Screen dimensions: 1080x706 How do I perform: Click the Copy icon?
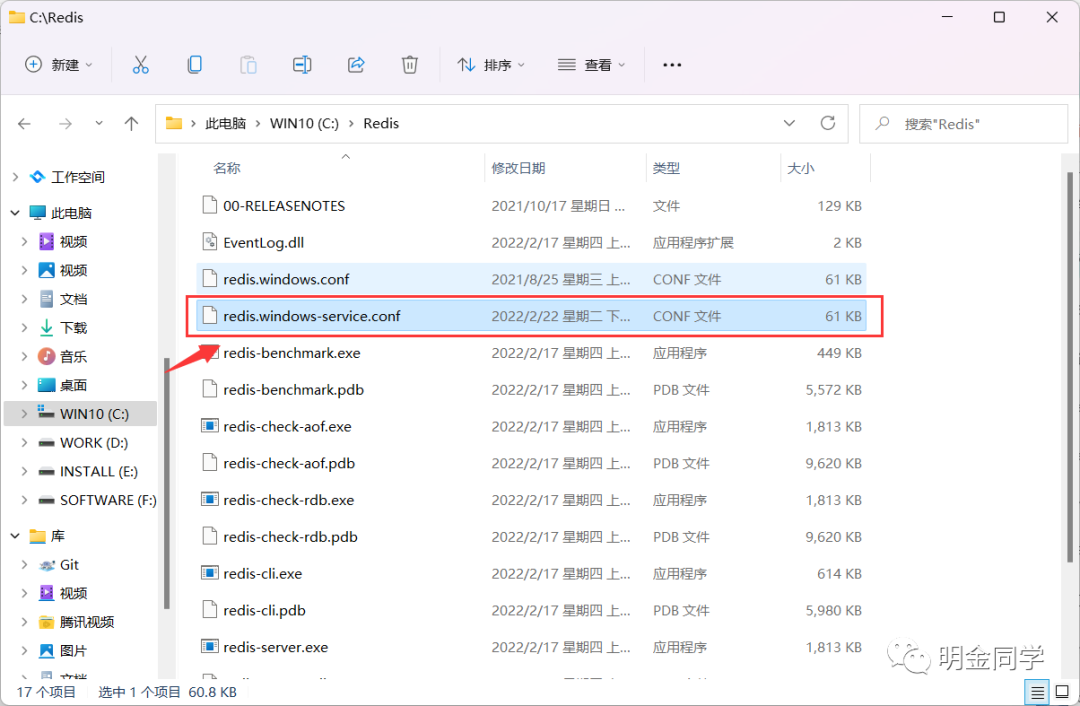coord(194,64)
